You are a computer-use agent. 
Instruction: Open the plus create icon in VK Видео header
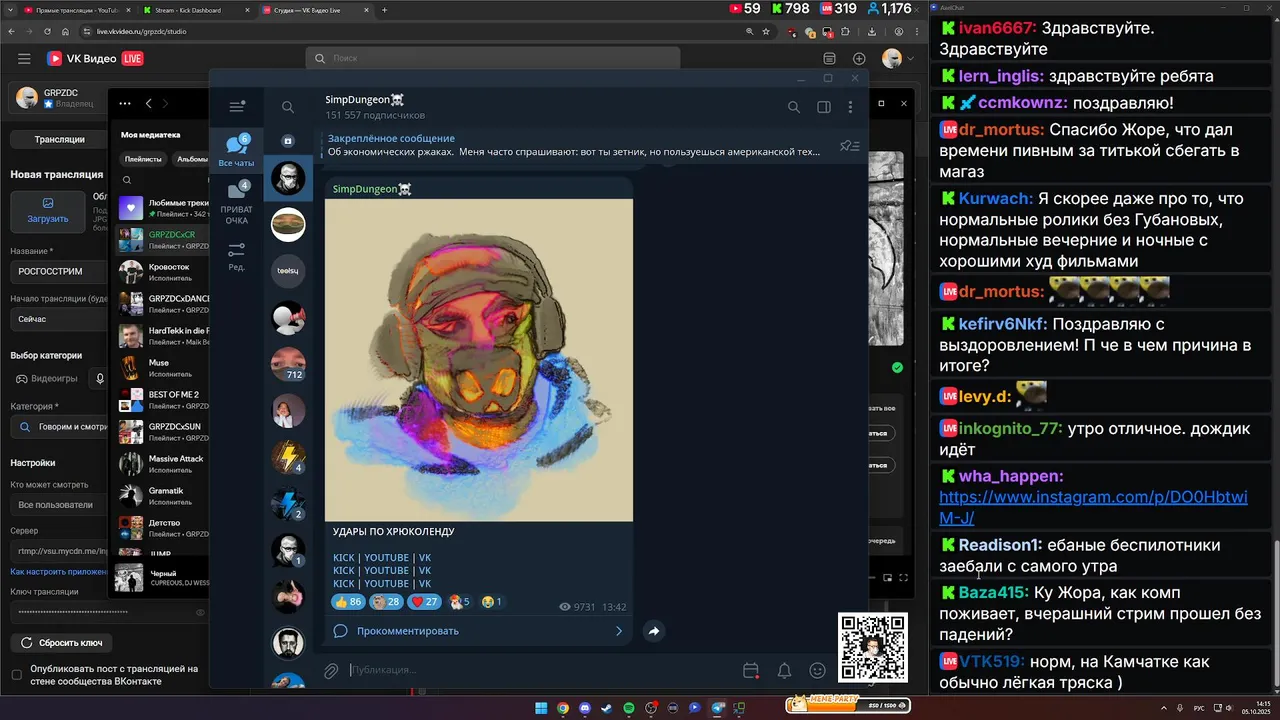[x=859, y=59]
